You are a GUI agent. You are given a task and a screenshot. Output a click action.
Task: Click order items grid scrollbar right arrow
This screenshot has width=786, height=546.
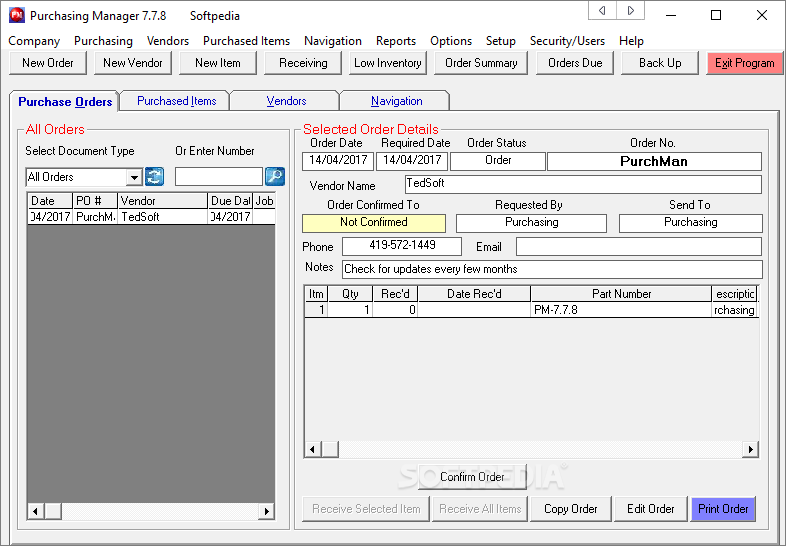750,449
